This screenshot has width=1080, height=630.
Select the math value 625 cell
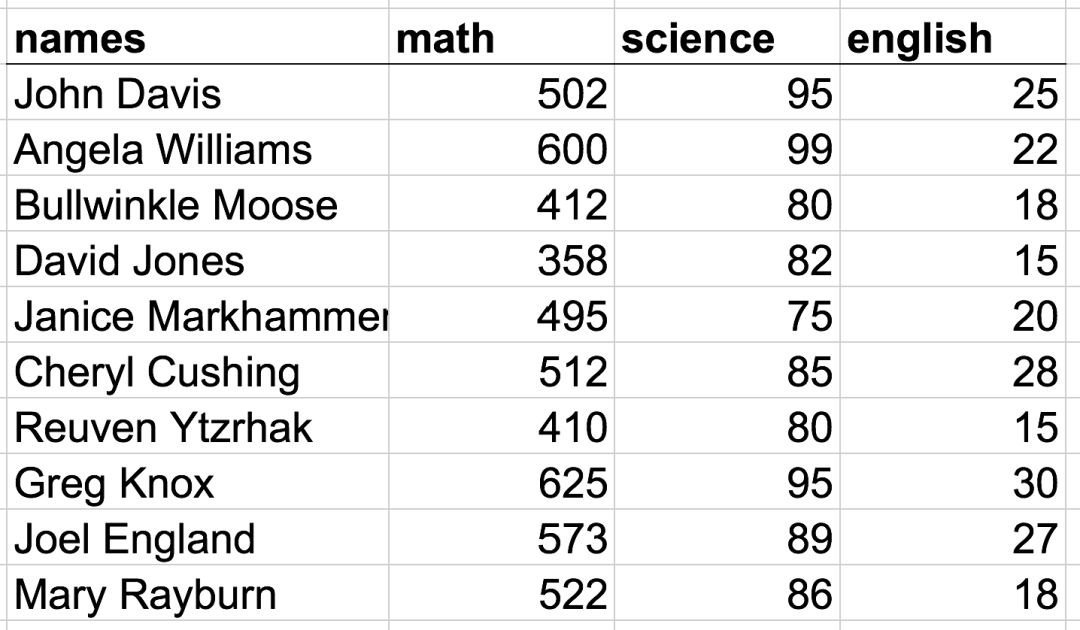pos(501,482)
